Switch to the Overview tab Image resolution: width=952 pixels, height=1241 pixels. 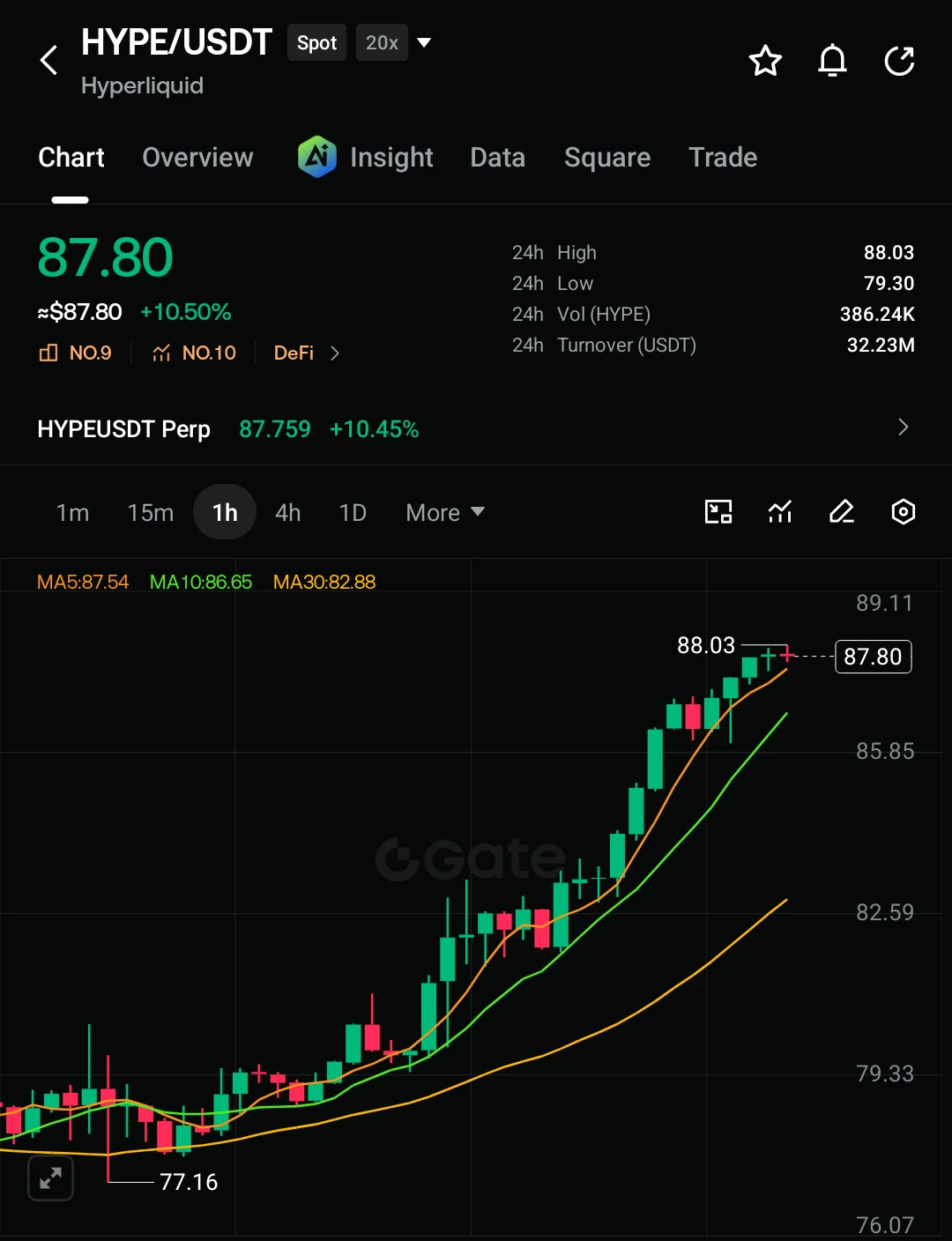[197, 157]
